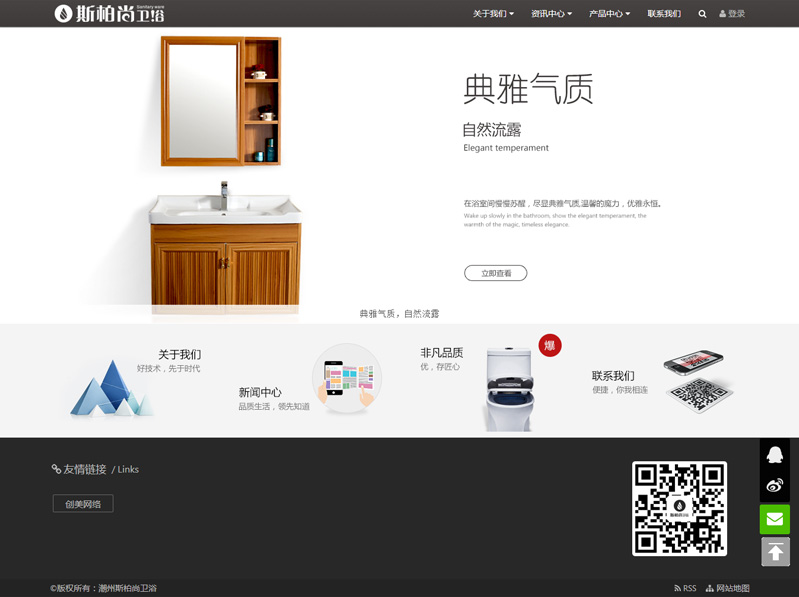Open the 新闻中心 section heading
Viewport: 799px width, 597px height.
(x=260, y=392)
